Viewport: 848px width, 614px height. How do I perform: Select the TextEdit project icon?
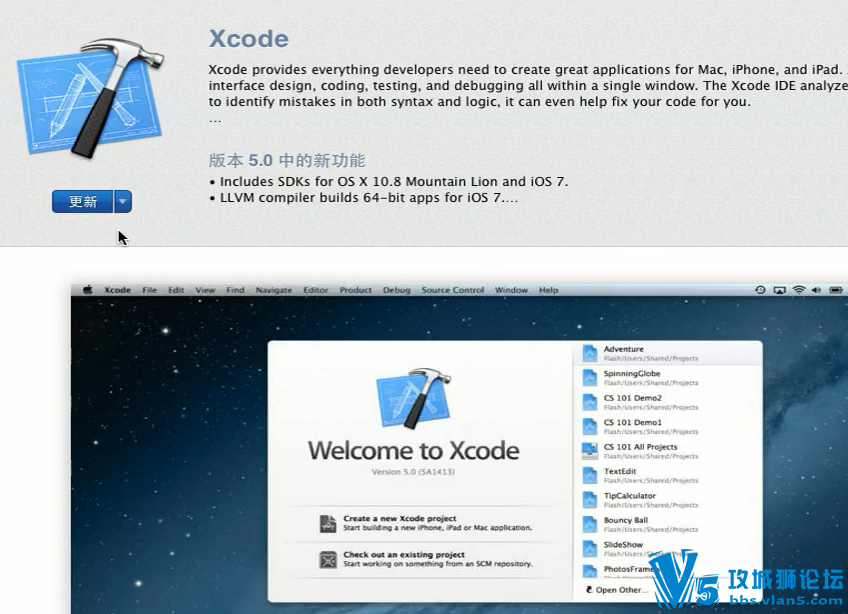589,476
